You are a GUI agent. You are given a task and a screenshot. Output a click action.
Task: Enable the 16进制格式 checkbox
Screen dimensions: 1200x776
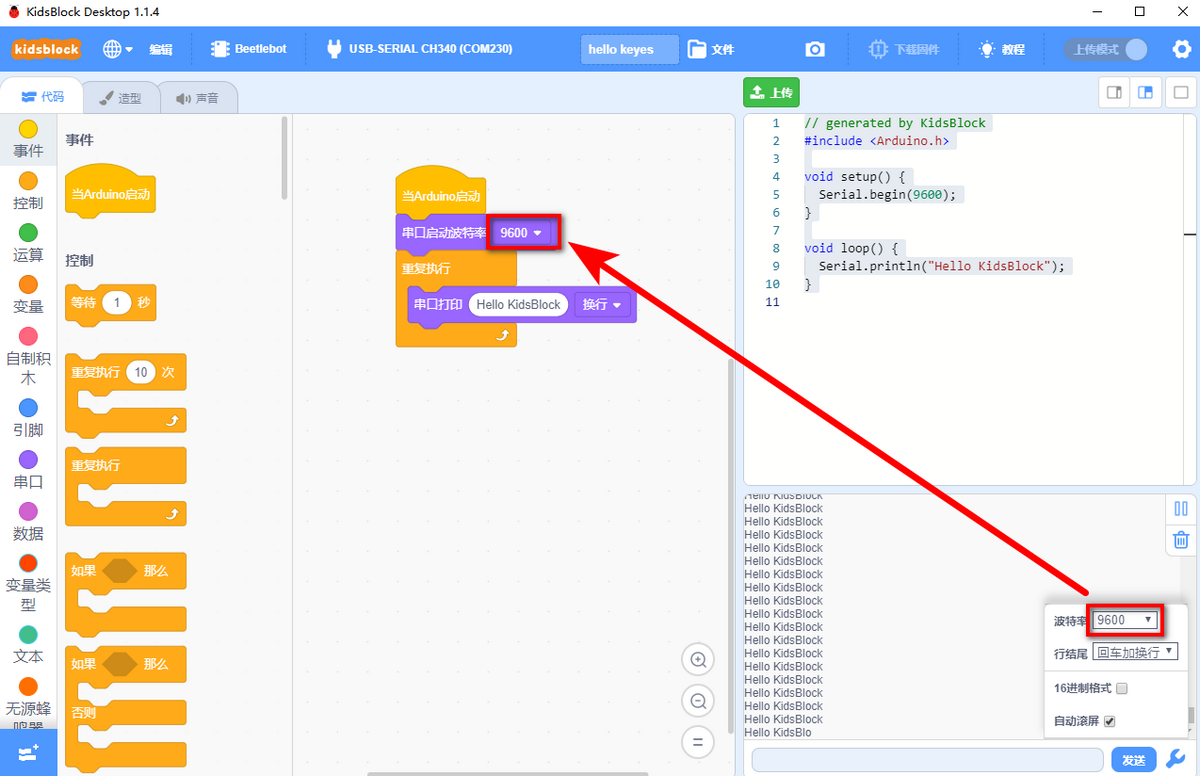(x=1122, y=688)
